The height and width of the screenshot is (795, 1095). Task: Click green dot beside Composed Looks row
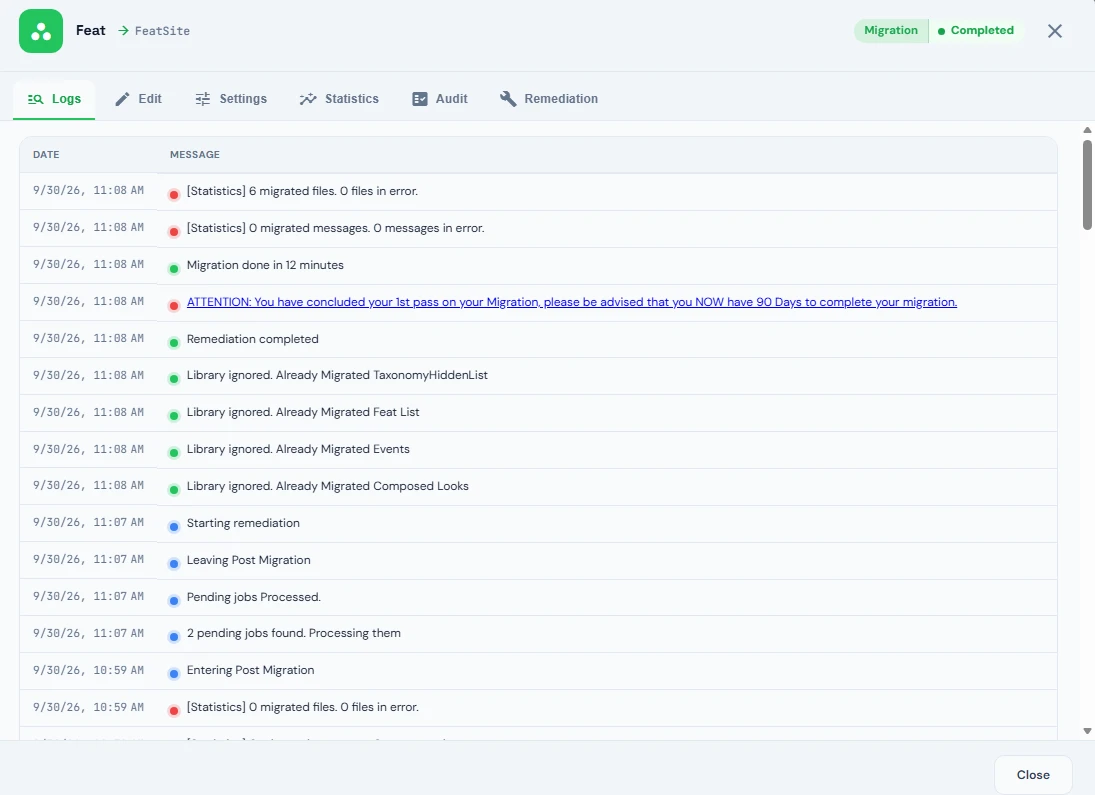pos(174,490)
